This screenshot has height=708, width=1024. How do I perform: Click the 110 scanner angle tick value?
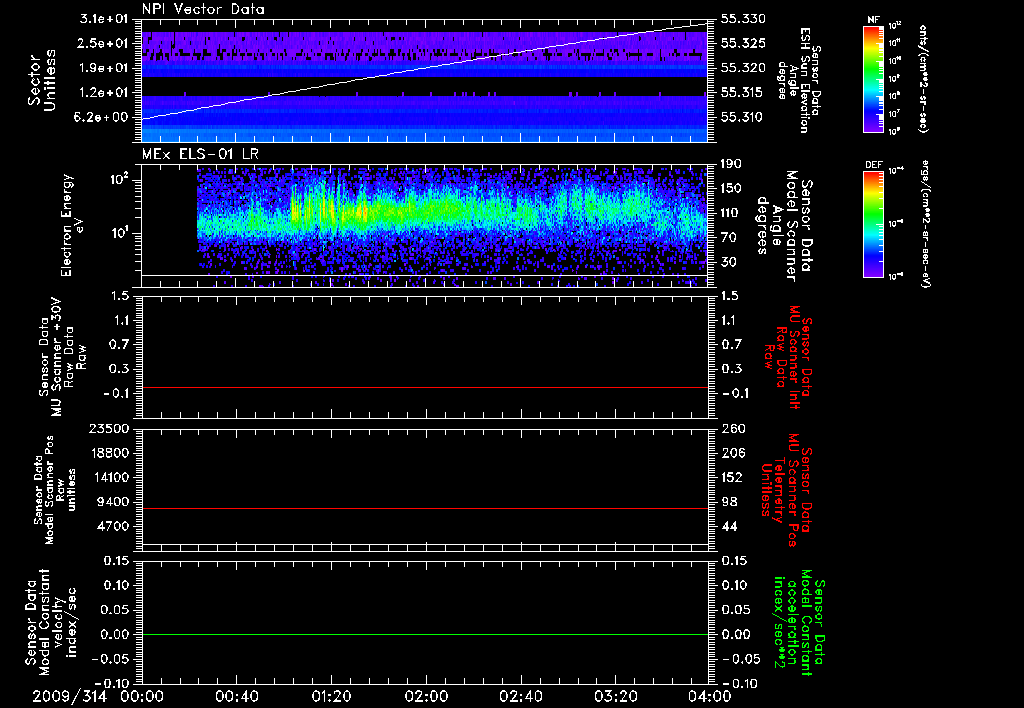(x=731, y=213)
